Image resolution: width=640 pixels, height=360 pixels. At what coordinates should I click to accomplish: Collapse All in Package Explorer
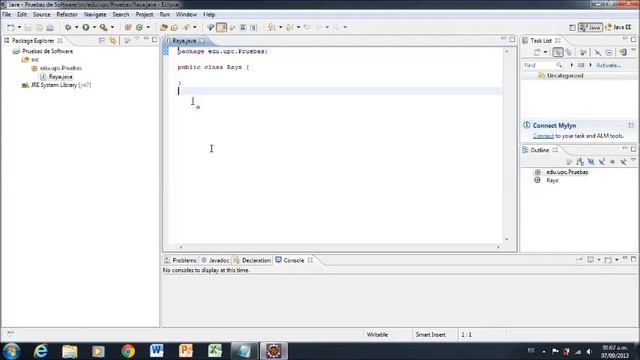point(102,40)
